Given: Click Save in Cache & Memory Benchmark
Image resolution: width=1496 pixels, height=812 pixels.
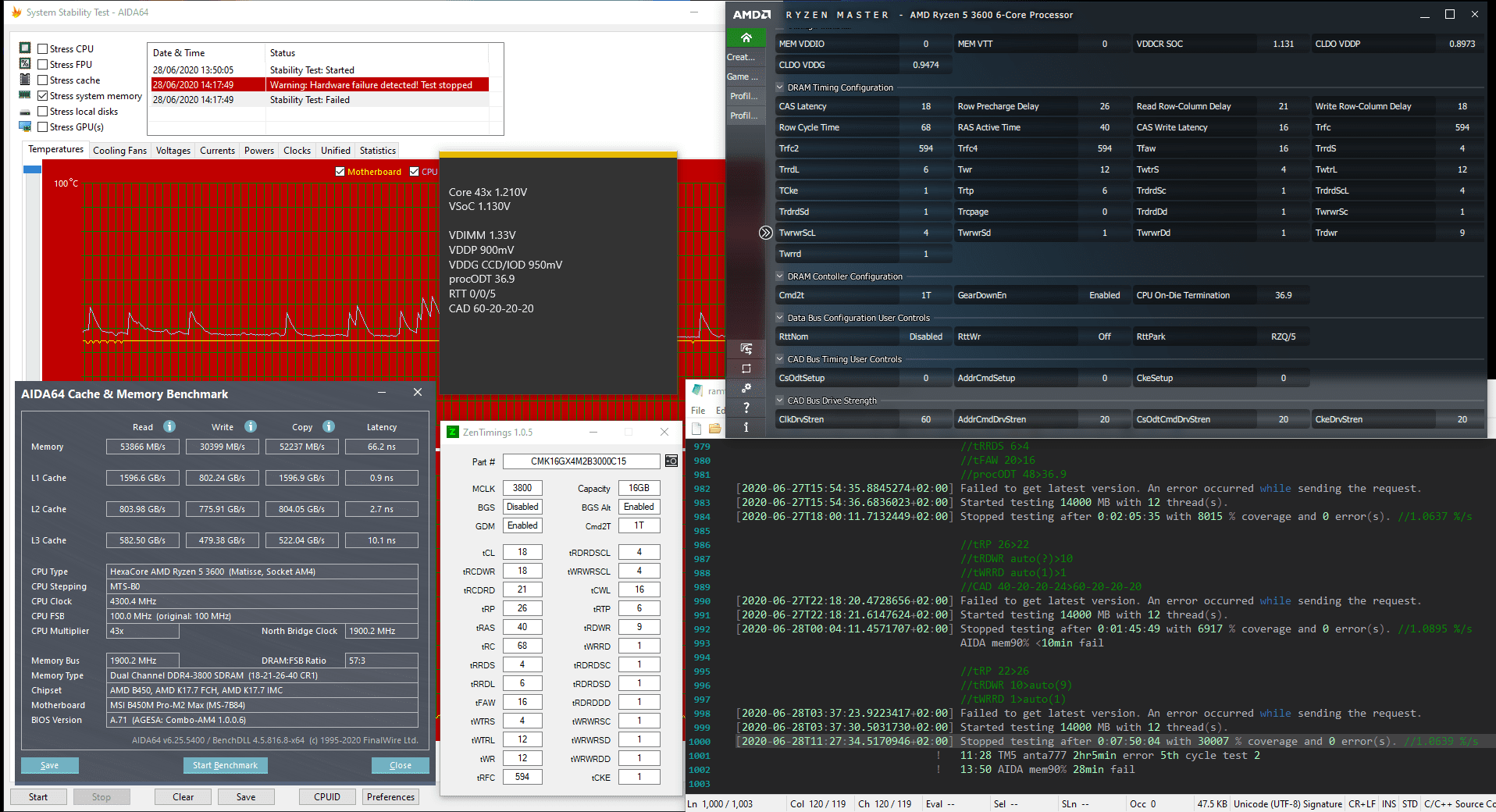Looking at the screenshot, I should click(x=50, y=765).
